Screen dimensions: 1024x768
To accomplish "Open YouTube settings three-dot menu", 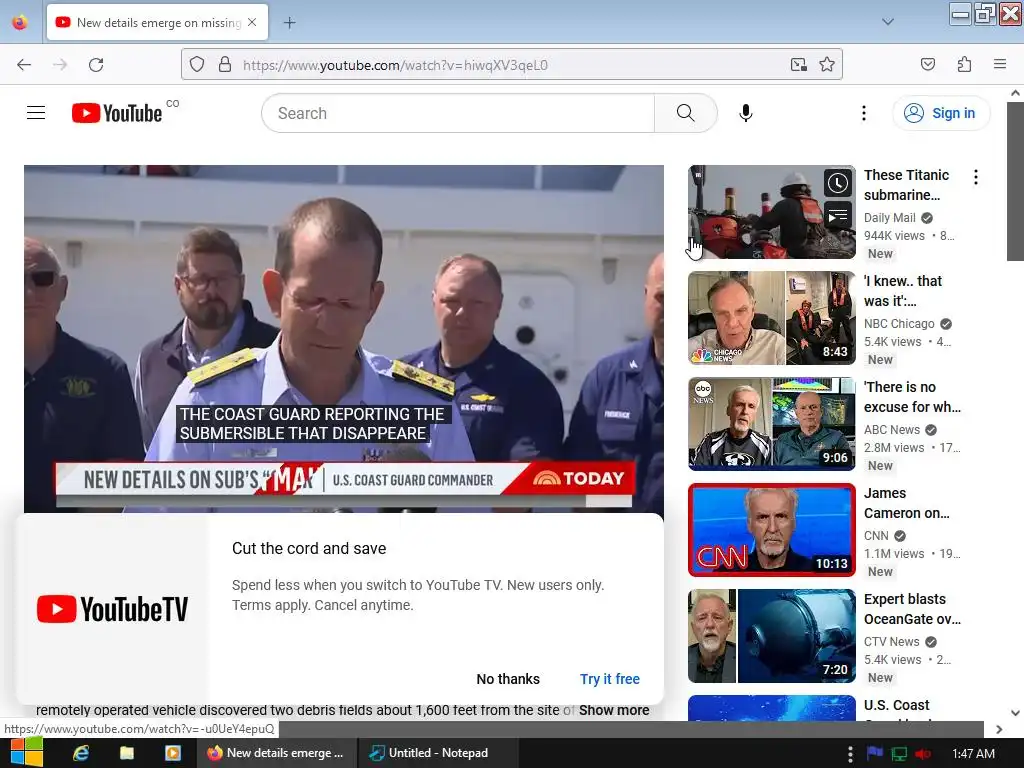I will pos(863,113).
